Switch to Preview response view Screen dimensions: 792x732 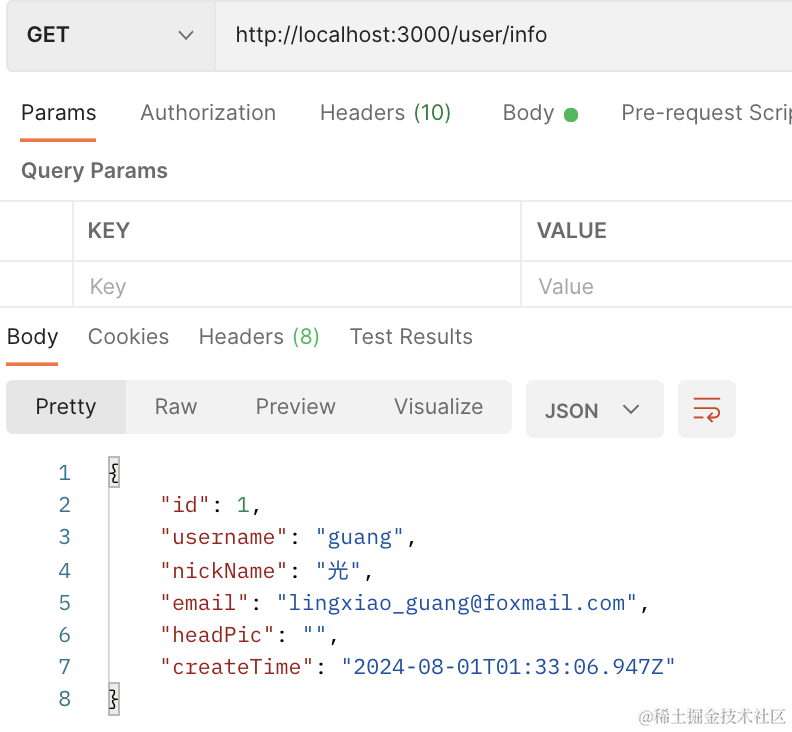click(295, 407)
